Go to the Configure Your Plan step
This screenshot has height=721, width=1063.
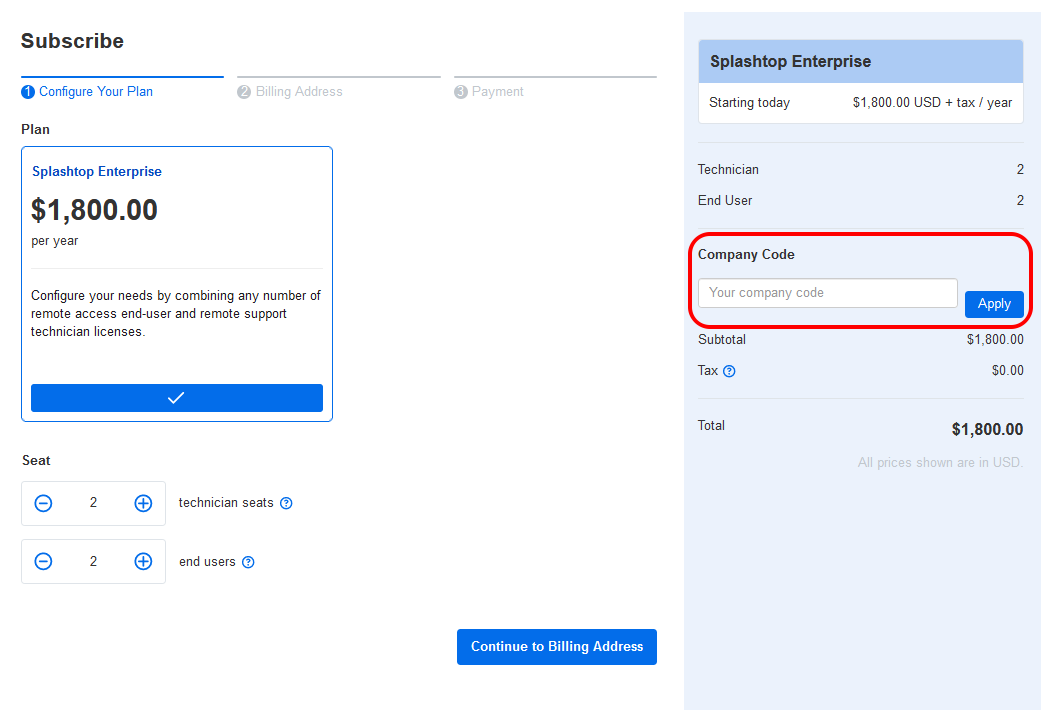pyautogui.click(x=95, y=92)
